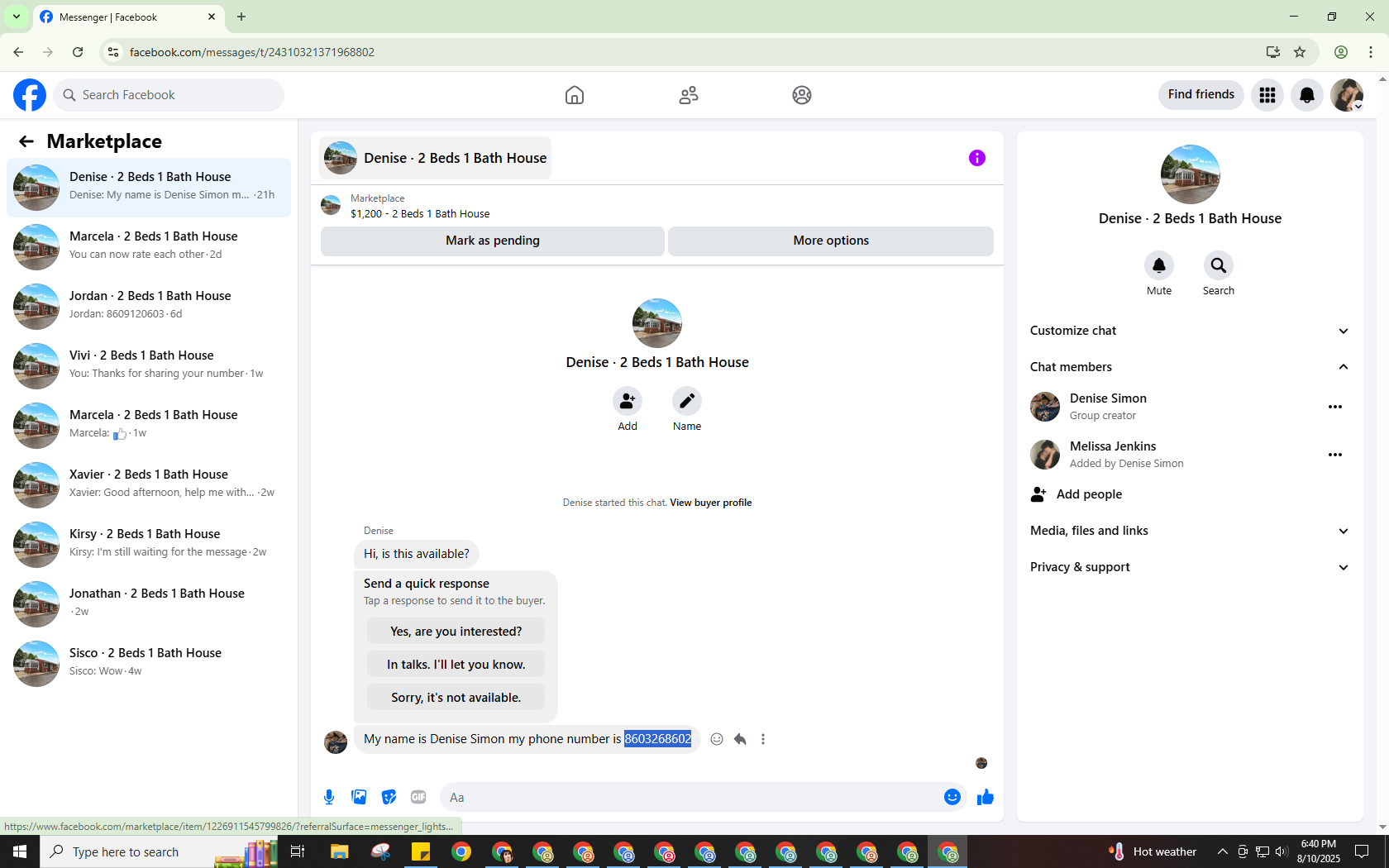Bookmark this tab with the star icon
The width and height of the screenshot is (1389, 868).
click(x=1300, y=52)
